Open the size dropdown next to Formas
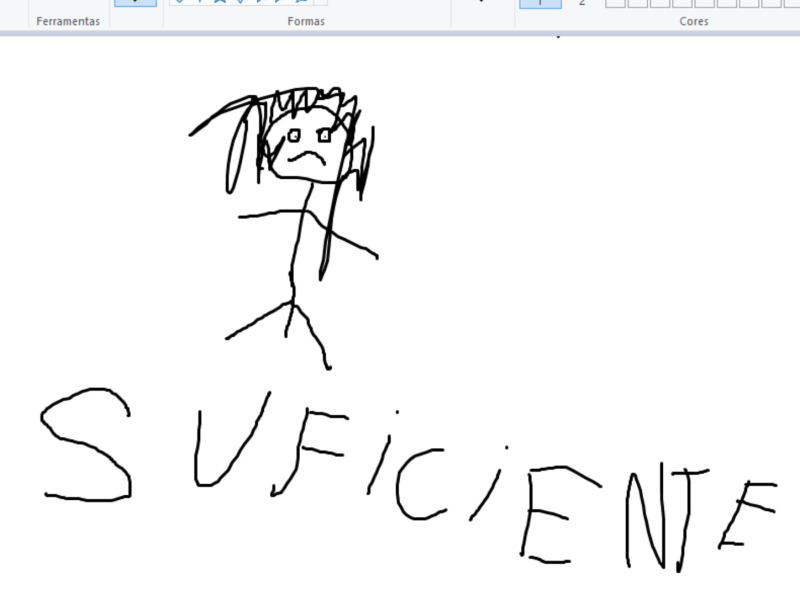The width and height of the screenshot is (800, 600). tap(479, 3)
